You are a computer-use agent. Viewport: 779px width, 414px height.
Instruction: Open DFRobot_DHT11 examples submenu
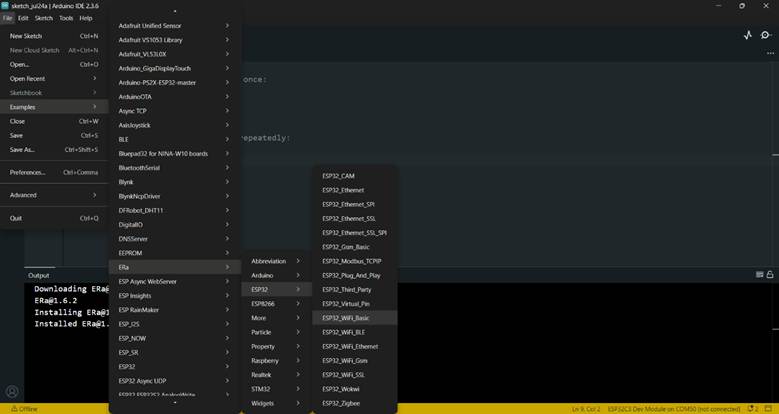click(x=175, y=211)
